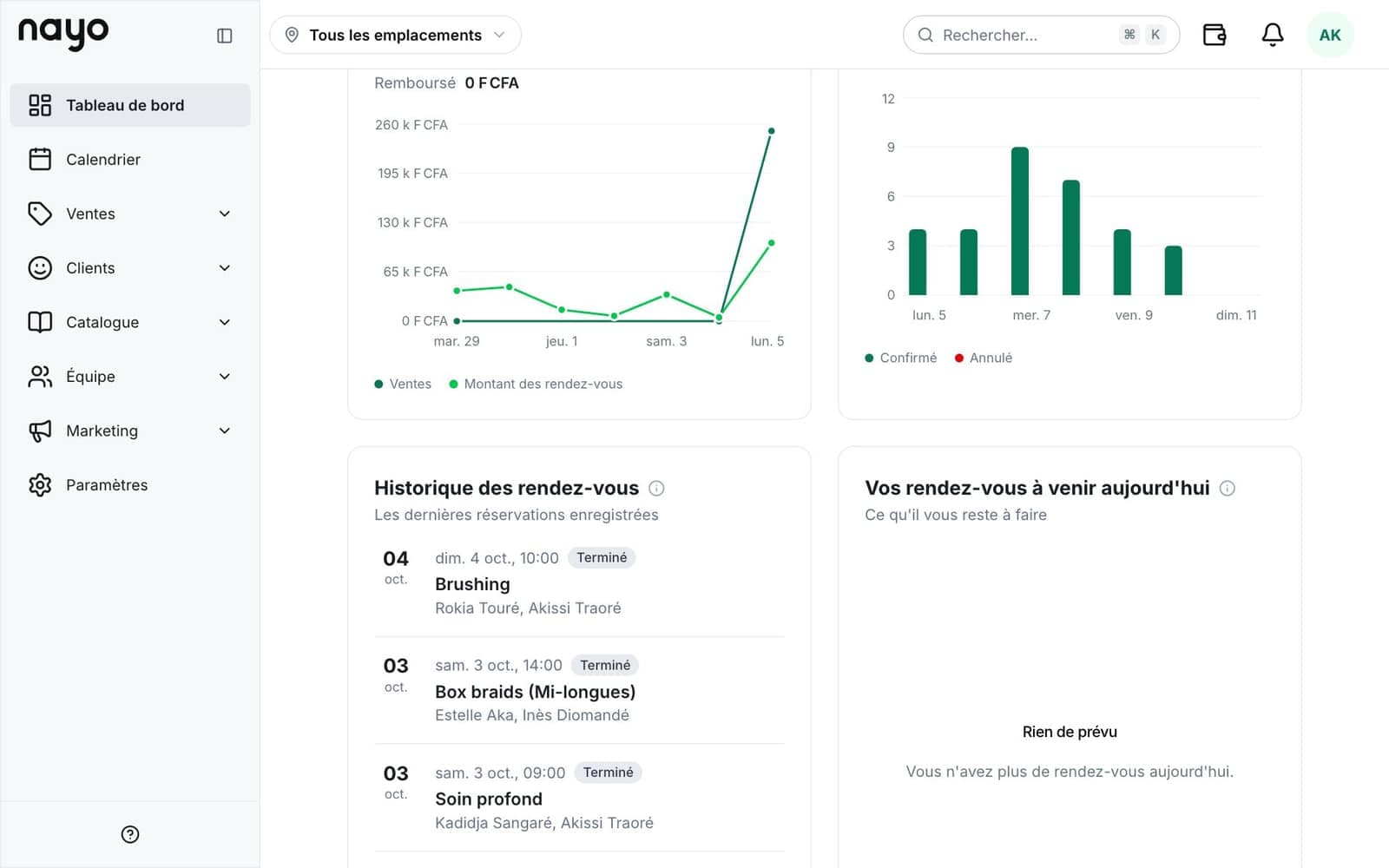Open the Brushing appointment entry

(579, 582)
